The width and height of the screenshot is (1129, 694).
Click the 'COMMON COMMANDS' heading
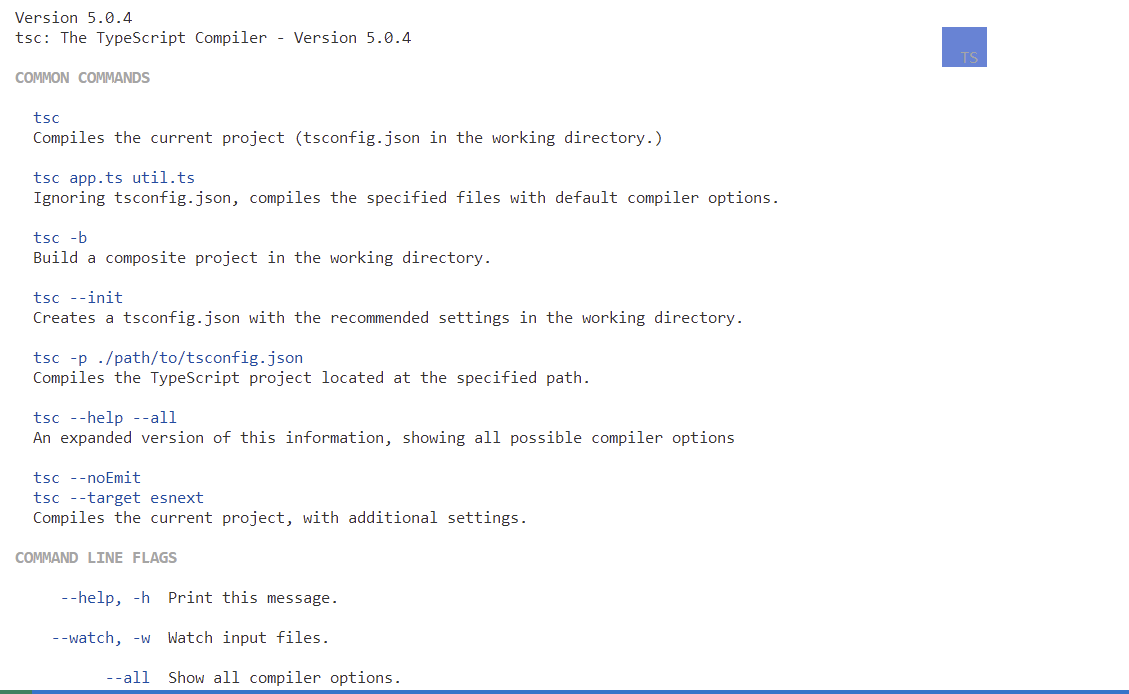[82, 78]
